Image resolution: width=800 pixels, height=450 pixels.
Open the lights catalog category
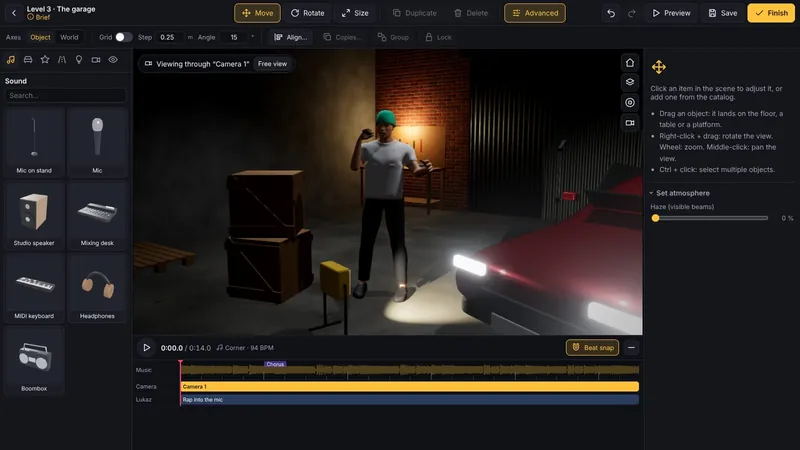(79, 60)
